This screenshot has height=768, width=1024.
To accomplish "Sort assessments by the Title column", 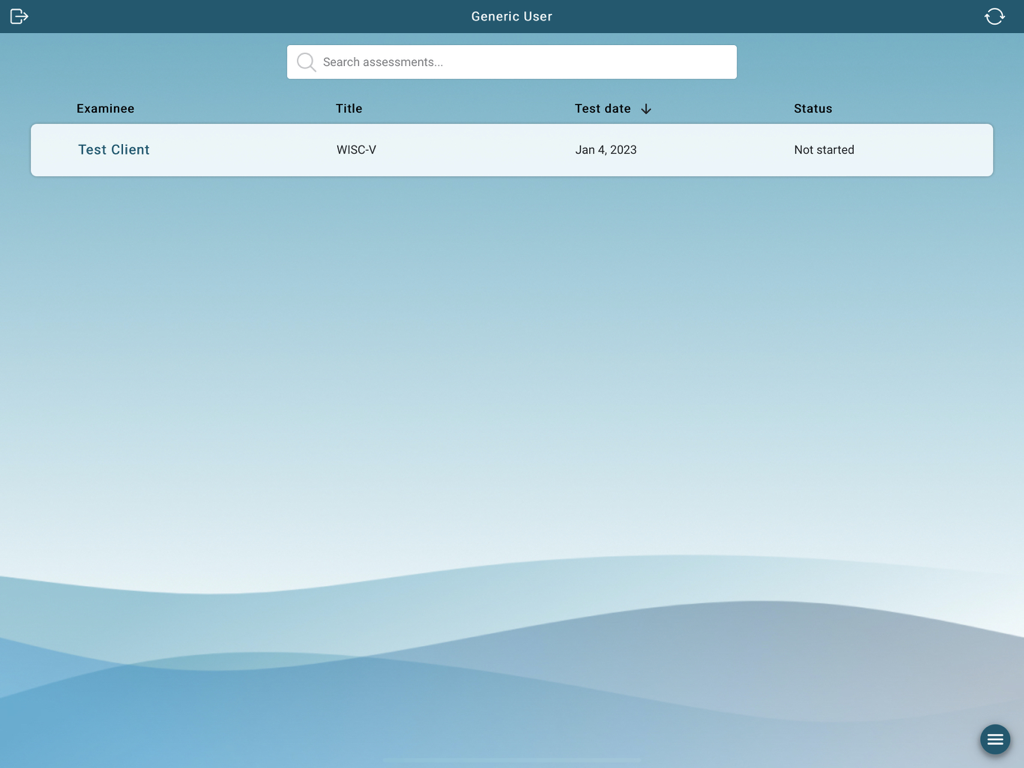I will [x=349, y=109].
